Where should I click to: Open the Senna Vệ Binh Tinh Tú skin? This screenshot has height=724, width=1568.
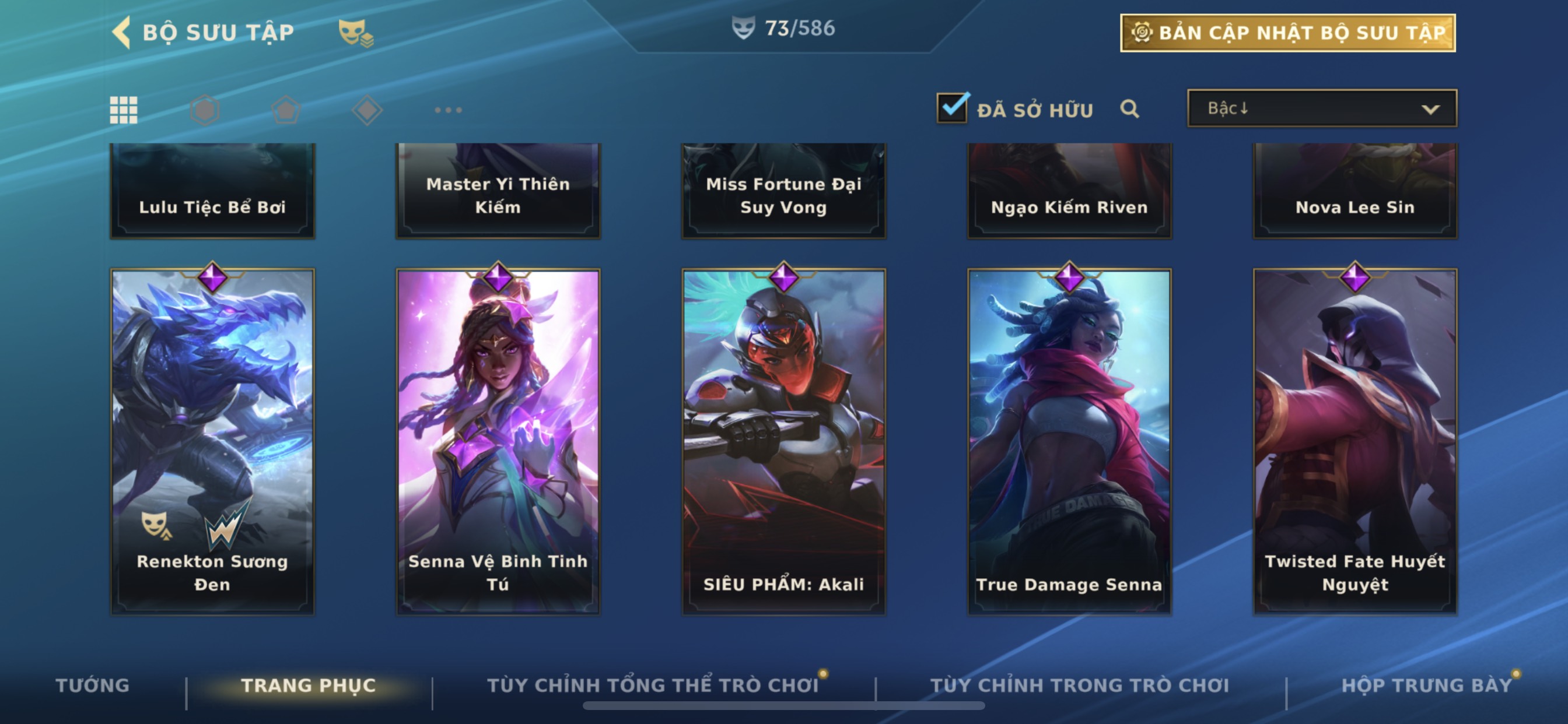[498, 441]
